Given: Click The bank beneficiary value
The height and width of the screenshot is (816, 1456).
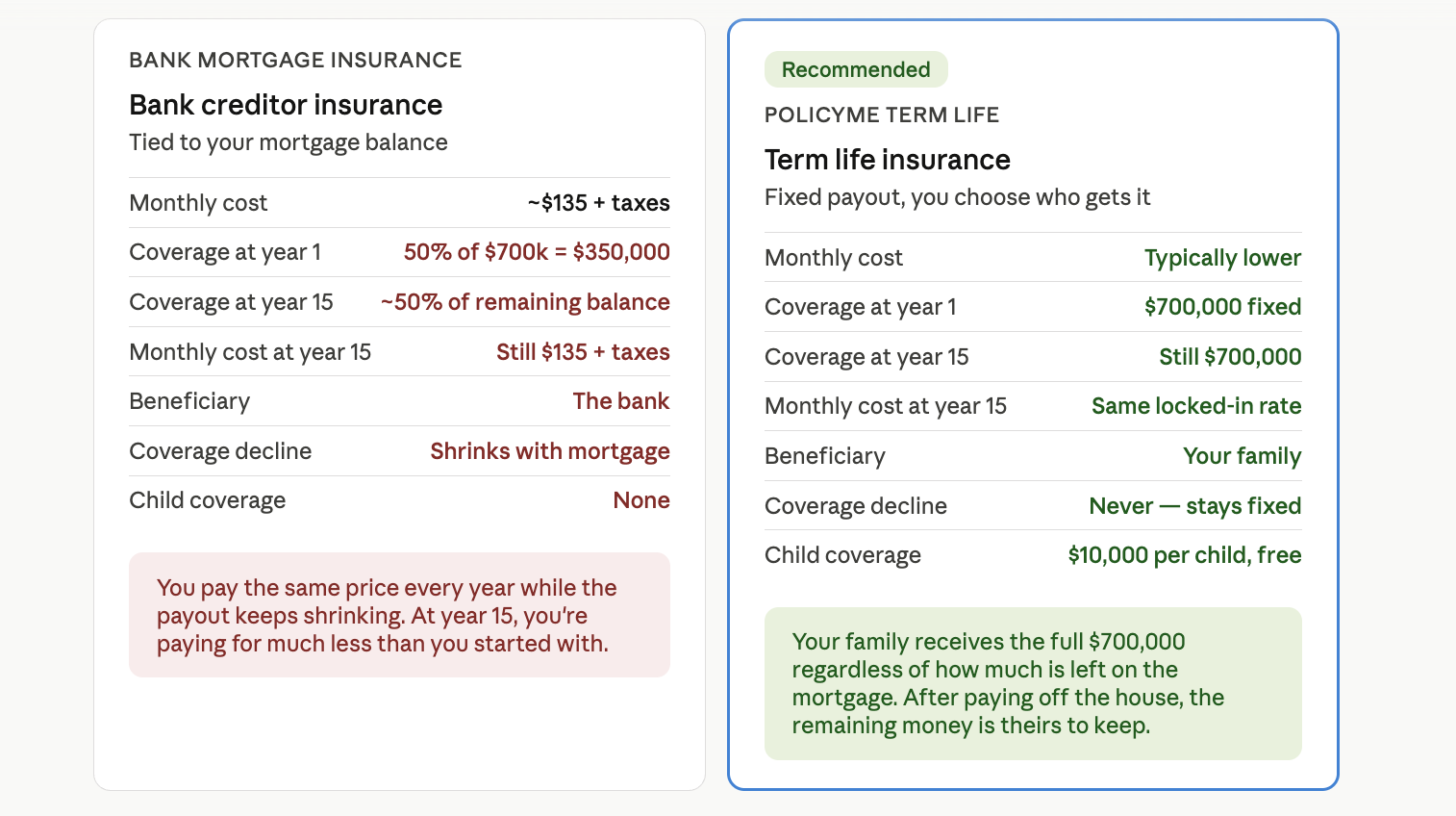Looking at the screenshot, I should pyautogui.click(x=621, y=401).
